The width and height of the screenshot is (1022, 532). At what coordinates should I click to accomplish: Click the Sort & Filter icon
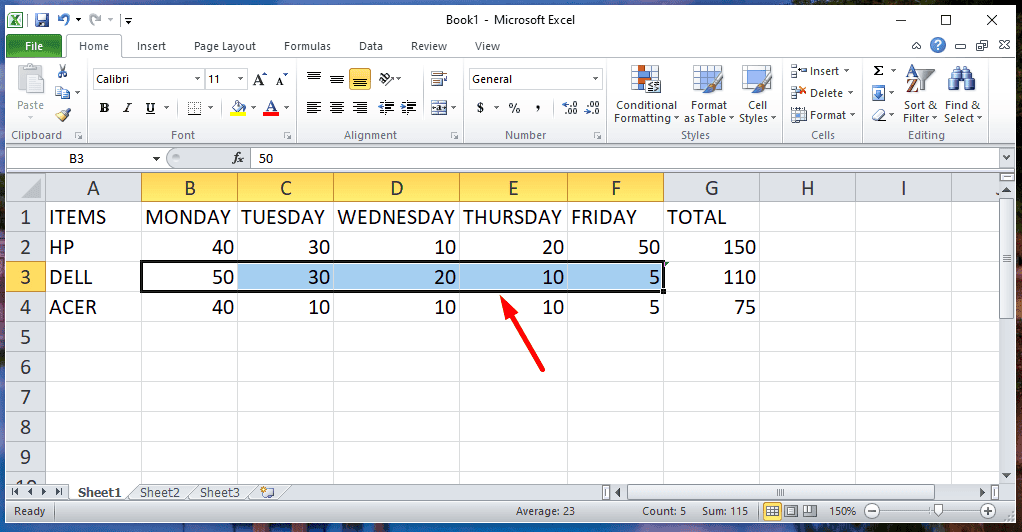(x=920, y=97)
